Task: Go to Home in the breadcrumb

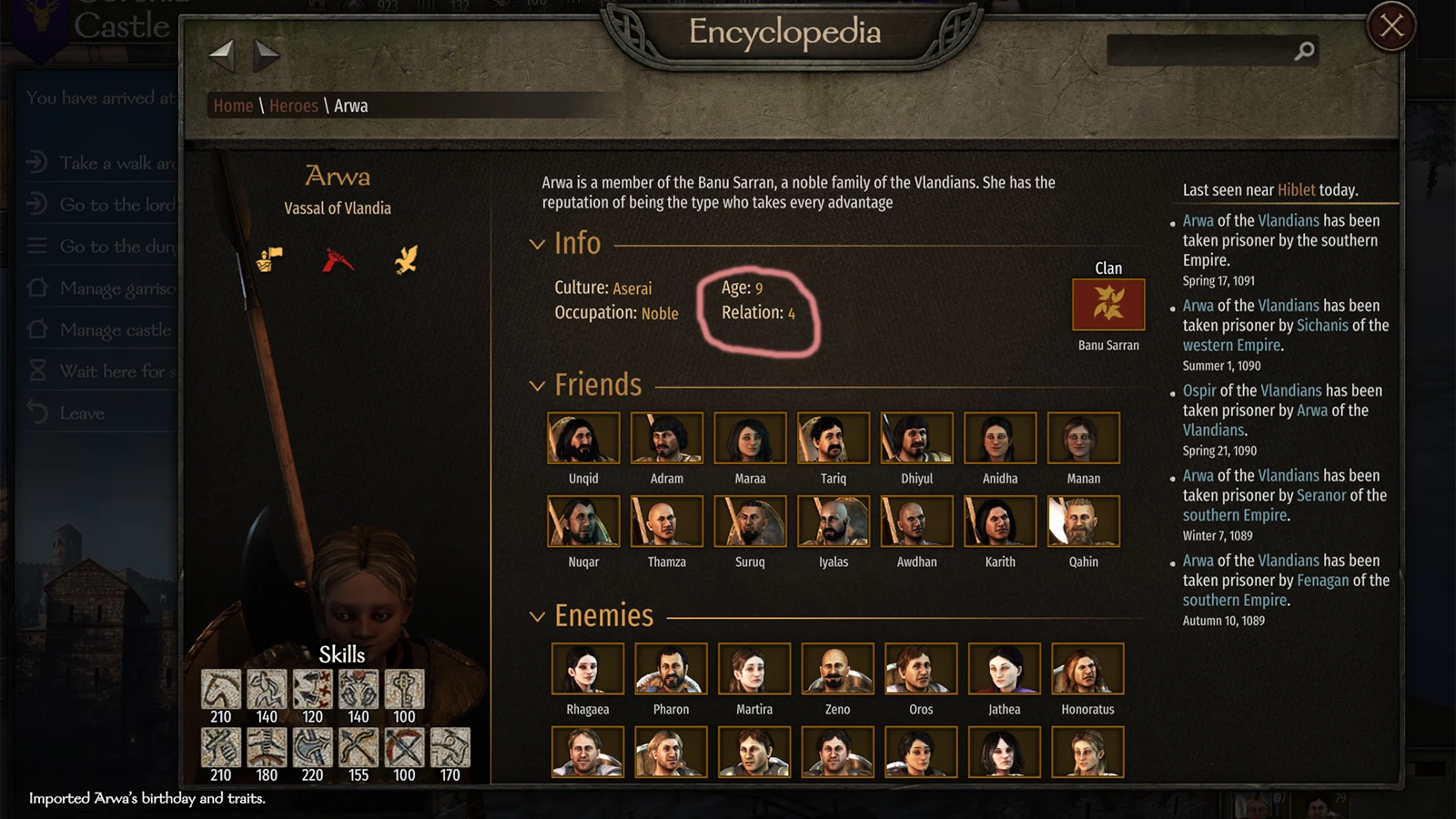Action: coord(233,106)
